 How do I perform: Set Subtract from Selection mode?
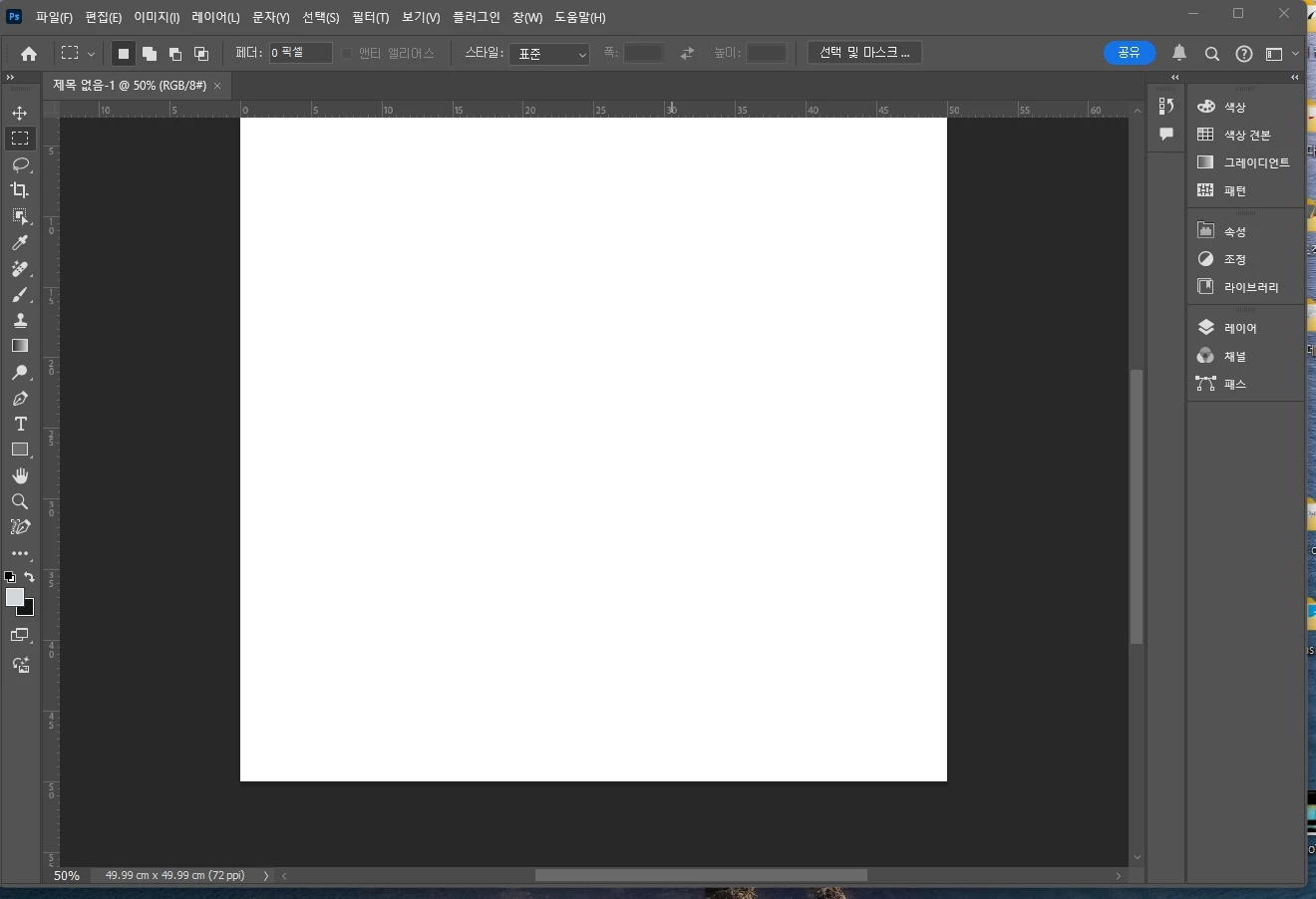(175, 54)
